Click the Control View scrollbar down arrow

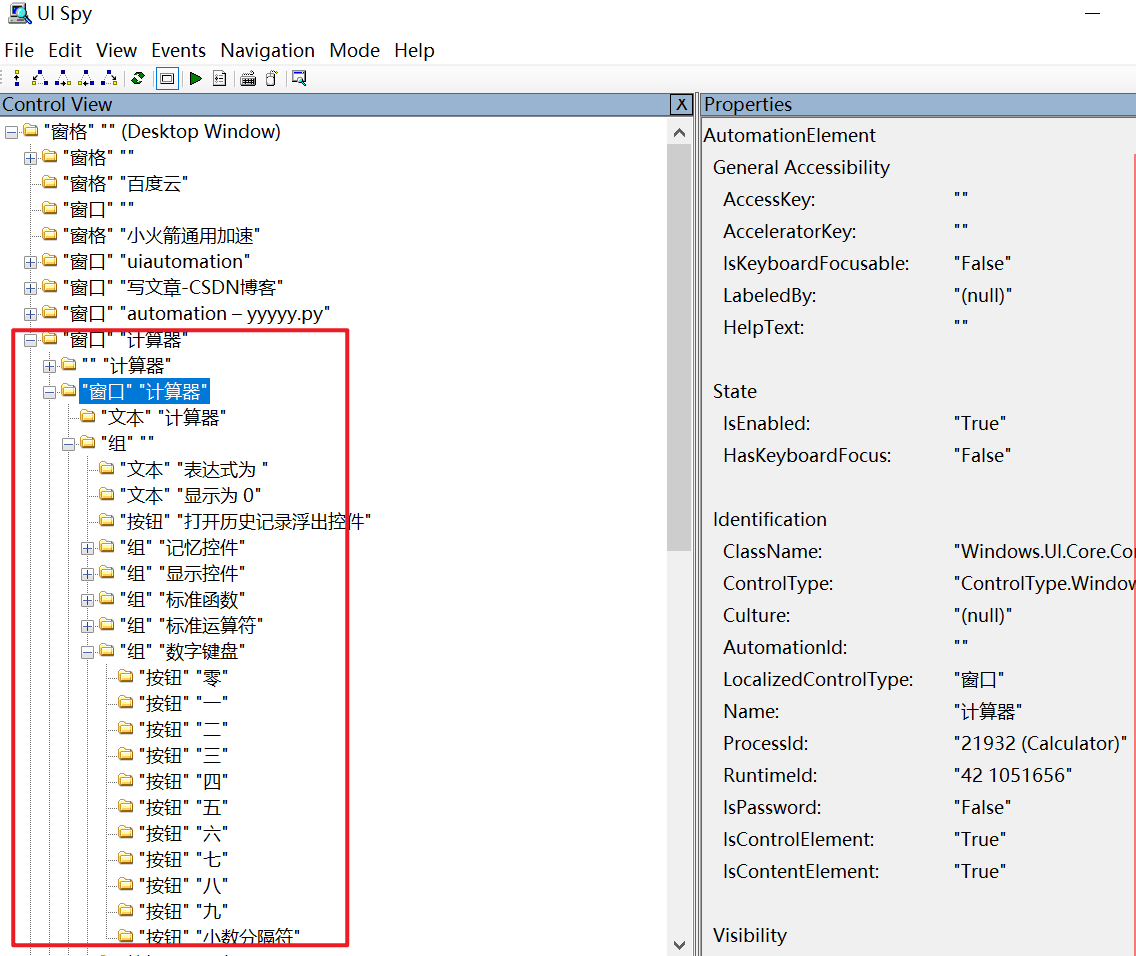[x=680, y=943]
